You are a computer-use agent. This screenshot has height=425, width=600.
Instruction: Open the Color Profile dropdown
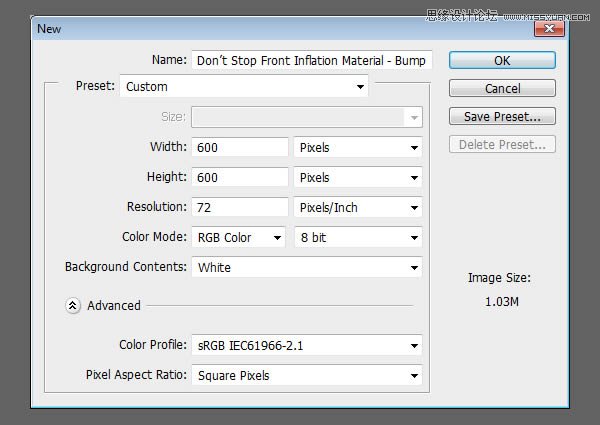306,346
